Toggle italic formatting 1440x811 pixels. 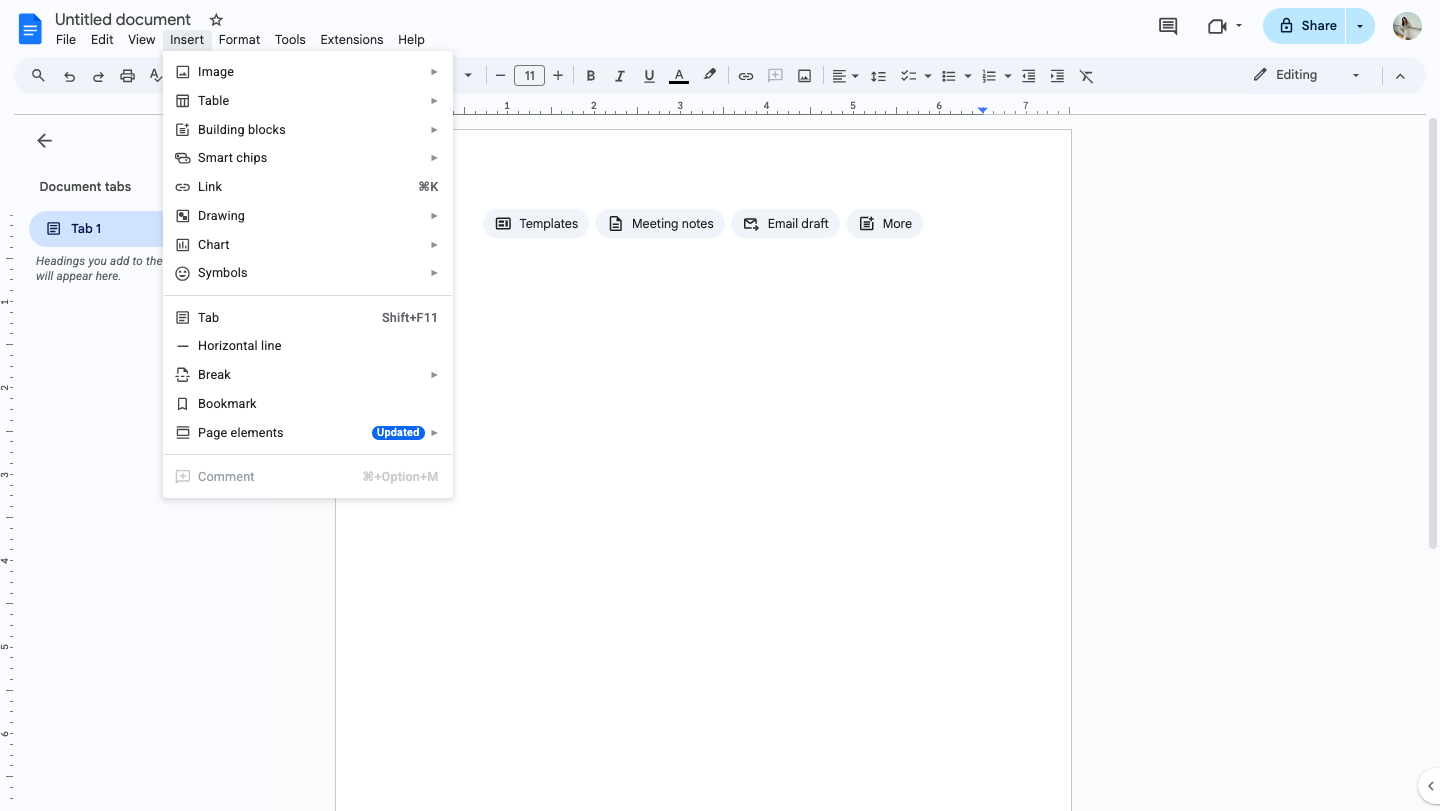point(620,76)
